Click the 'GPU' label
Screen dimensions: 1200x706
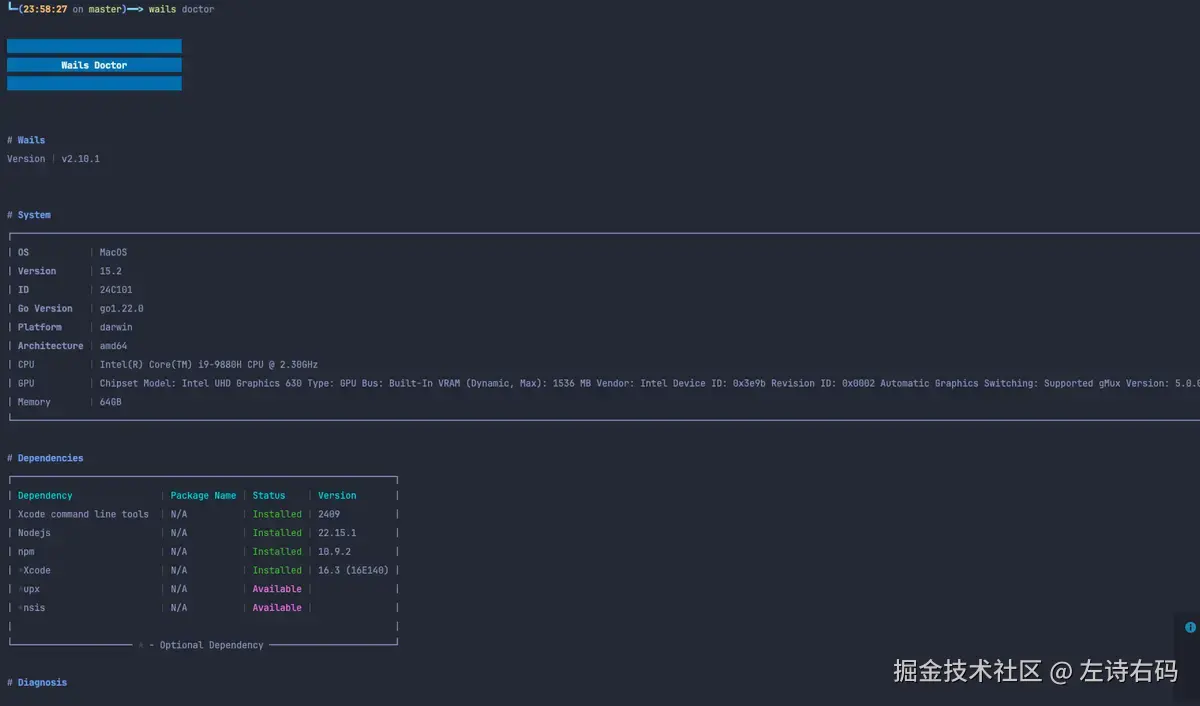26,383
